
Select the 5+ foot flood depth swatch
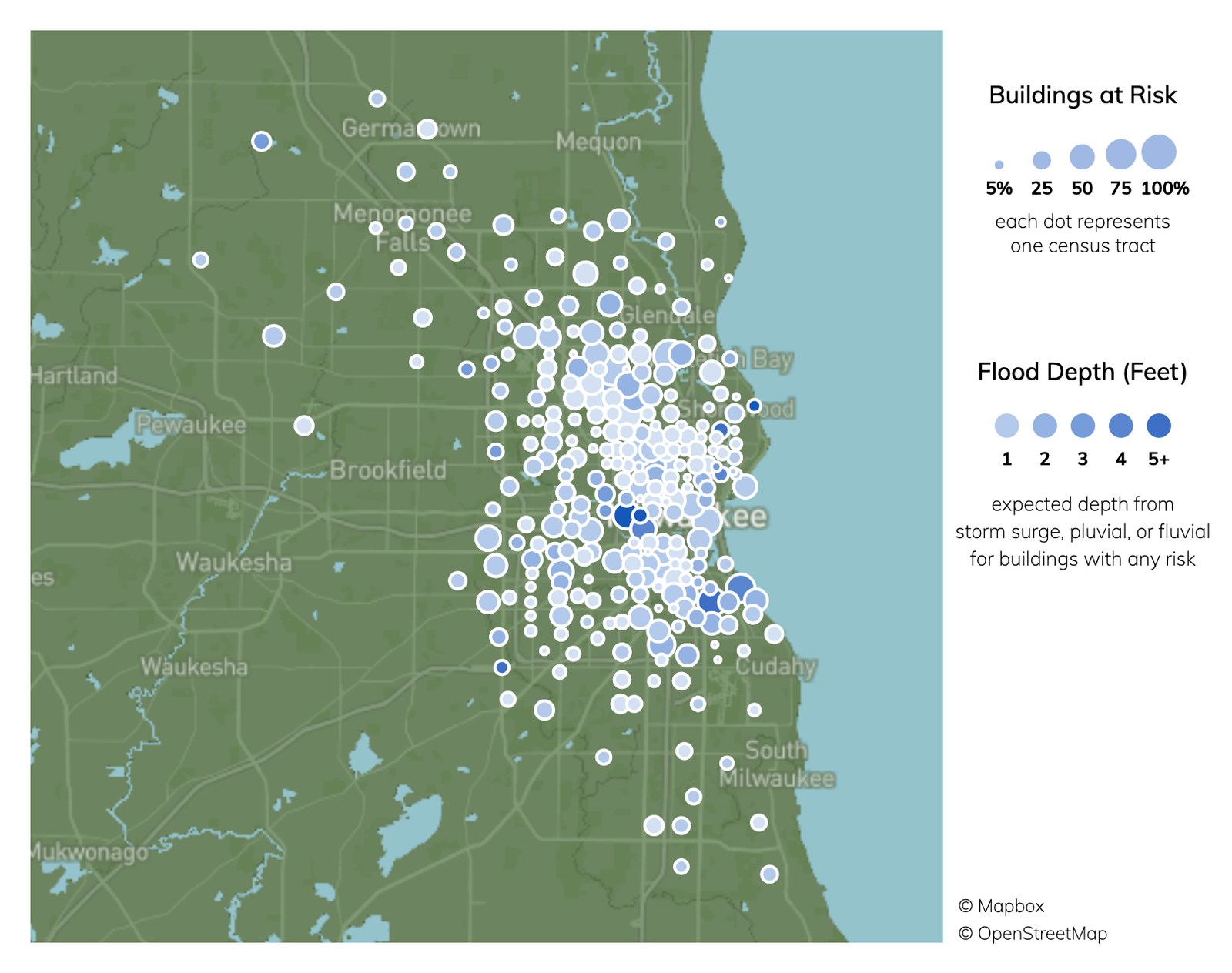(x=1159, y=426)
